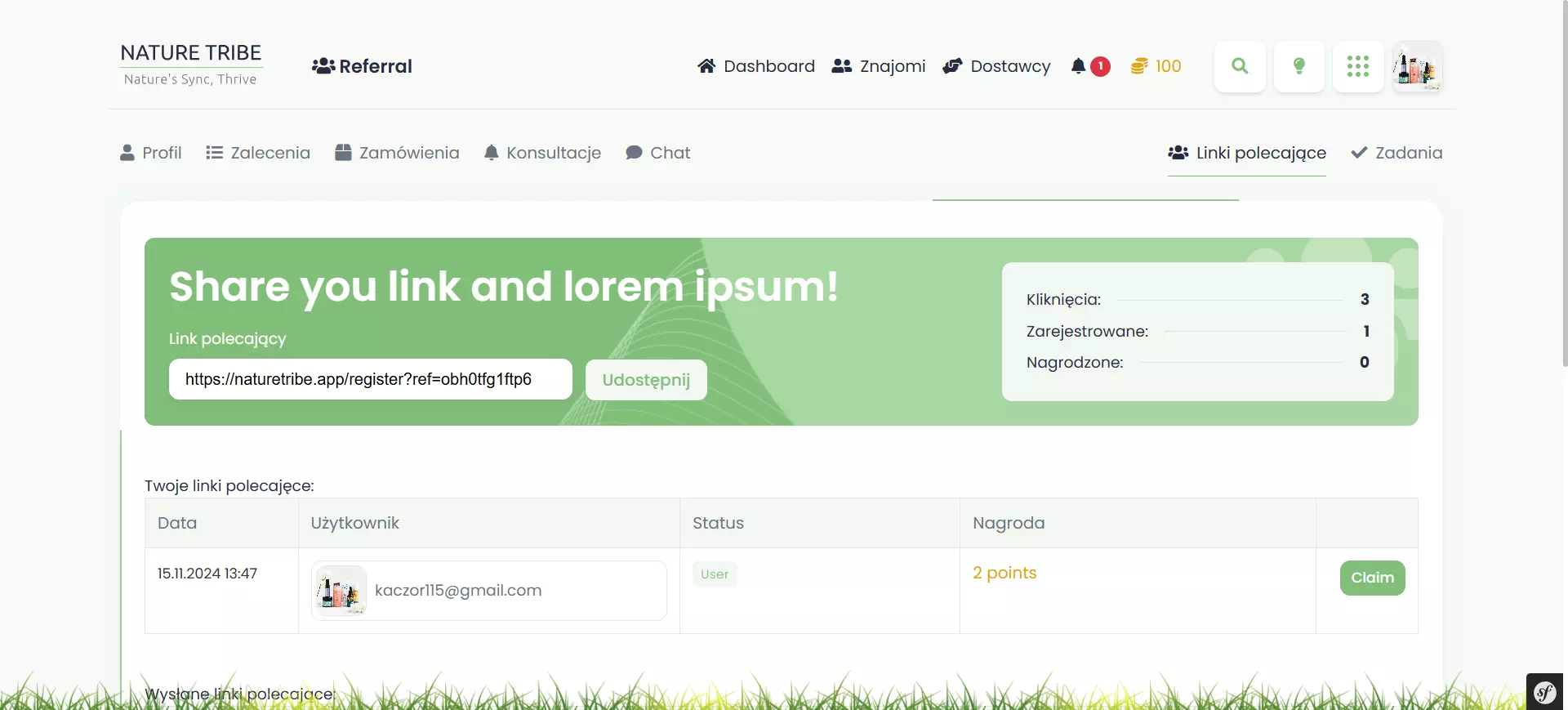Click the NATURE TRIBE logo

[x=191, y=65]
